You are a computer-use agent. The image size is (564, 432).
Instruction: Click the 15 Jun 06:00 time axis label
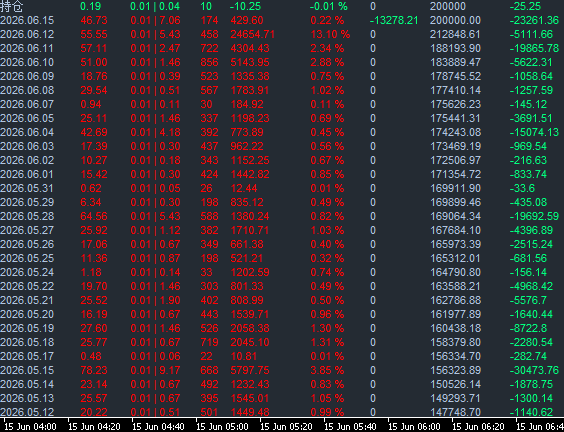coord(414,427)
